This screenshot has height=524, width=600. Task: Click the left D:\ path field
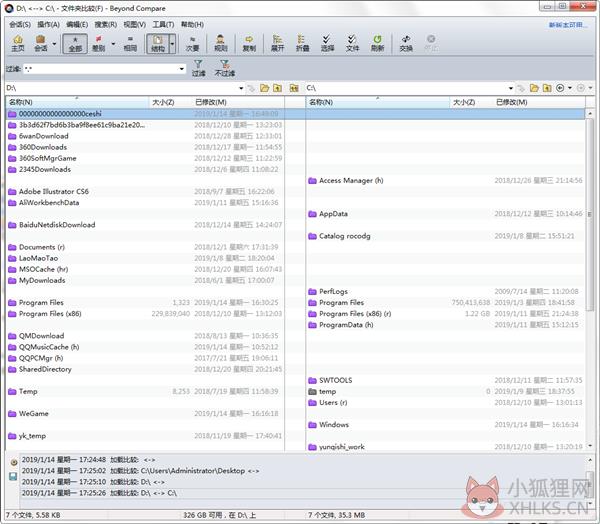(x=121, y=88)
